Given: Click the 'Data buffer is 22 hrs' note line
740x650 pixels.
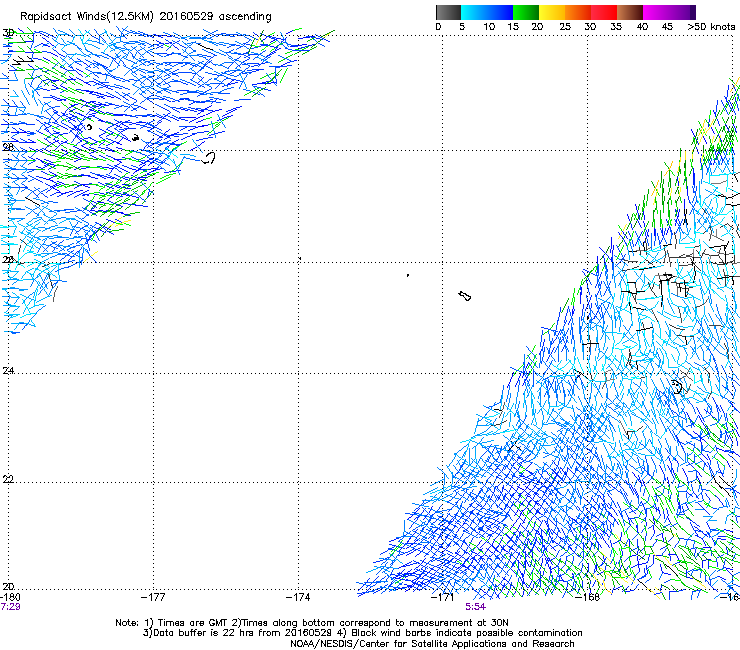Looking at the screenshot, I should click(362, 633).
